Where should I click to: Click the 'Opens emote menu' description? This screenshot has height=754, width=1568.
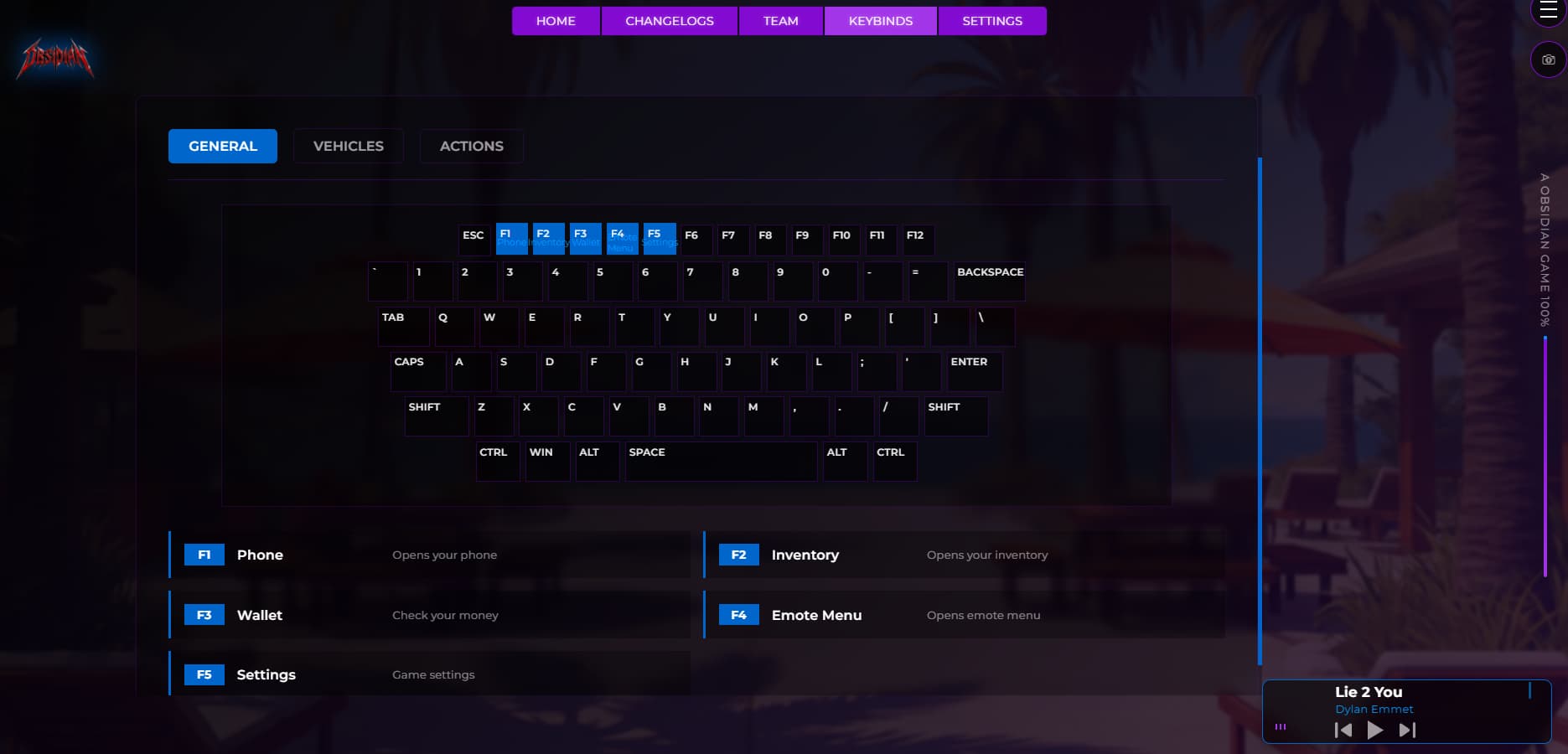click(984, 615)
